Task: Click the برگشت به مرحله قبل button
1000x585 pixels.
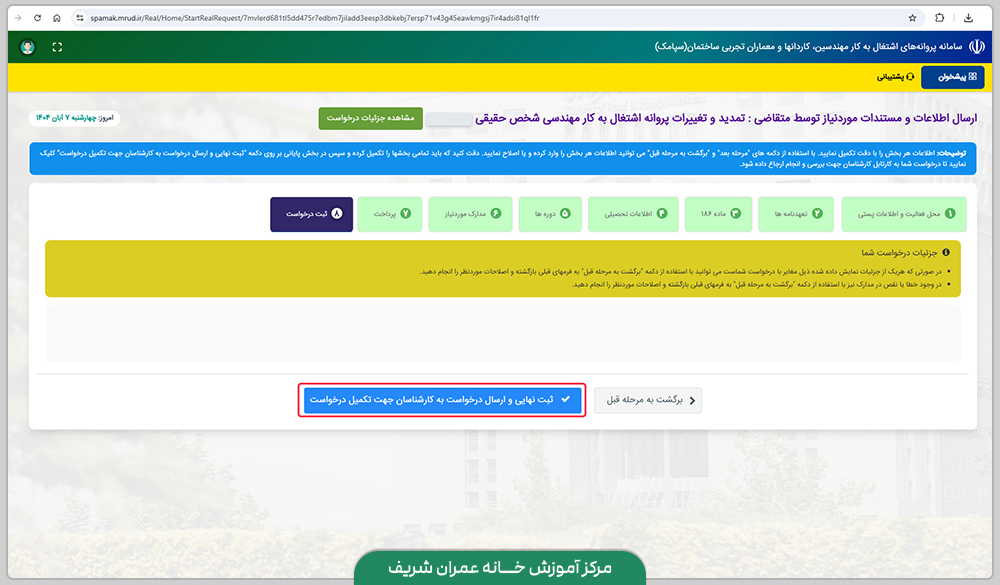Action: [648, 400]
